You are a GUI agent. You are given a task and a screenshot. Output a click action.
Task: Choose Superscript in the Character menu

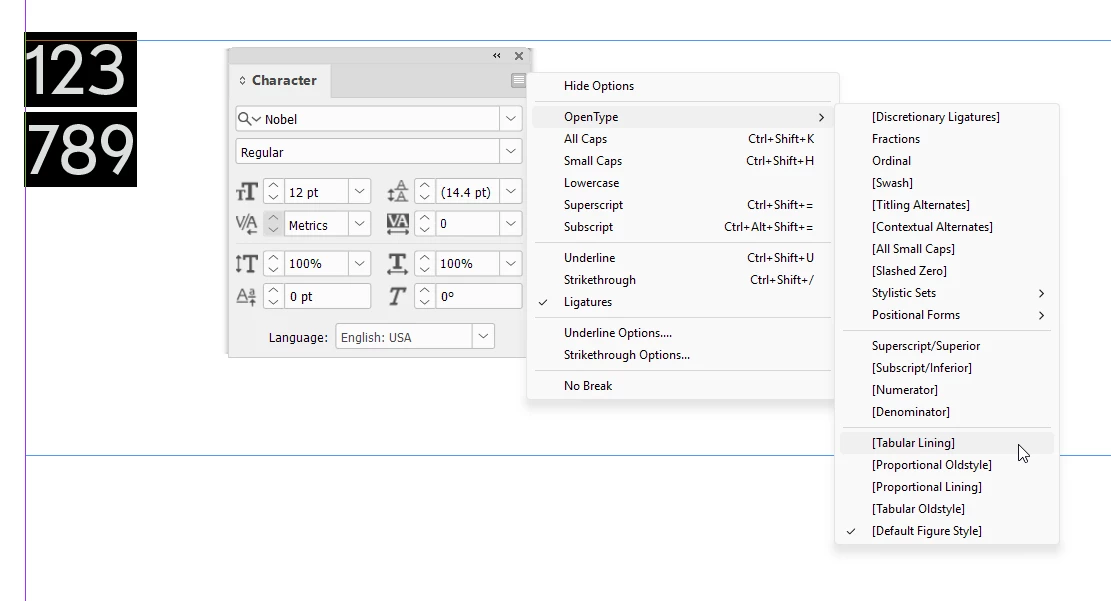click(x=682, y=205)
